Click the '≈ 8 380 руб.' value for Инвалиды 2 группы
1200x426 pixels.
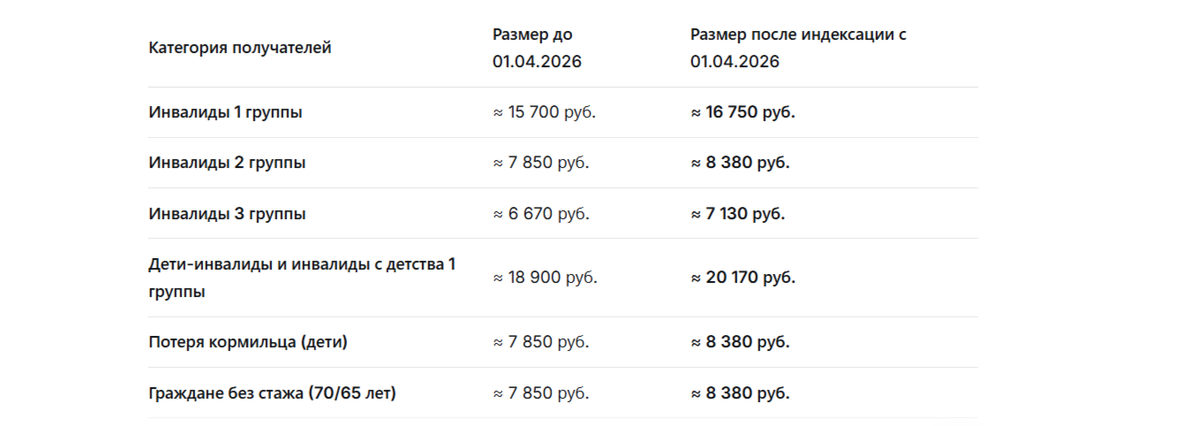[x=740, y=163]
